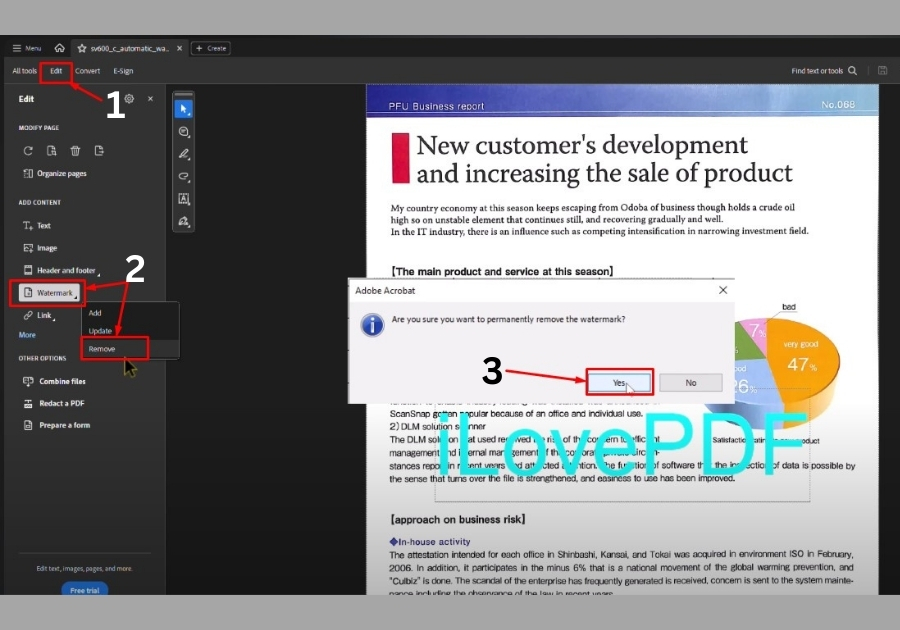Viewport: 900px width, 630px height.
Task: Open the Convert tab
Action: tap(87, 71)
